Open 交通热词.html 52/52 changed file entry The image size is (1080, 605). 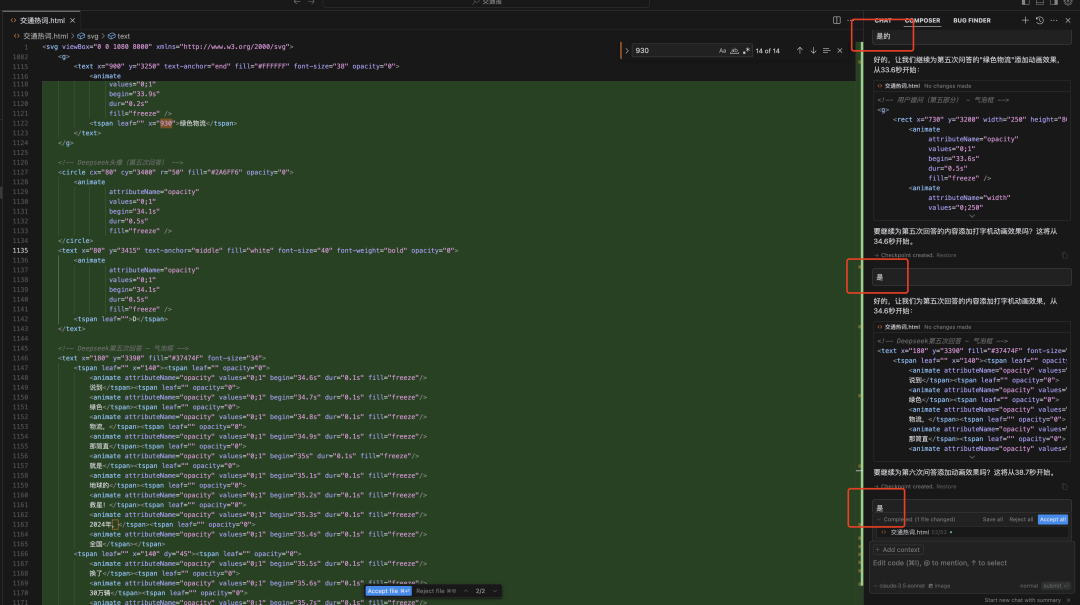[971, 532]
